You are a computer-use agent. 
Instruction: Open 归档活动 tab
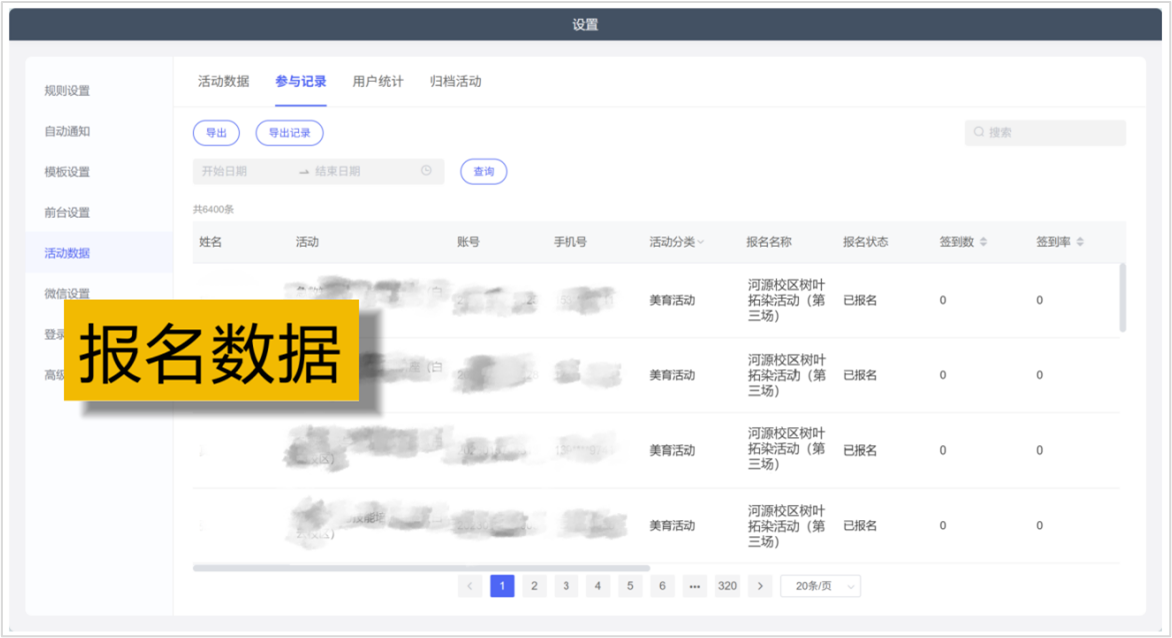coord(455,81)
